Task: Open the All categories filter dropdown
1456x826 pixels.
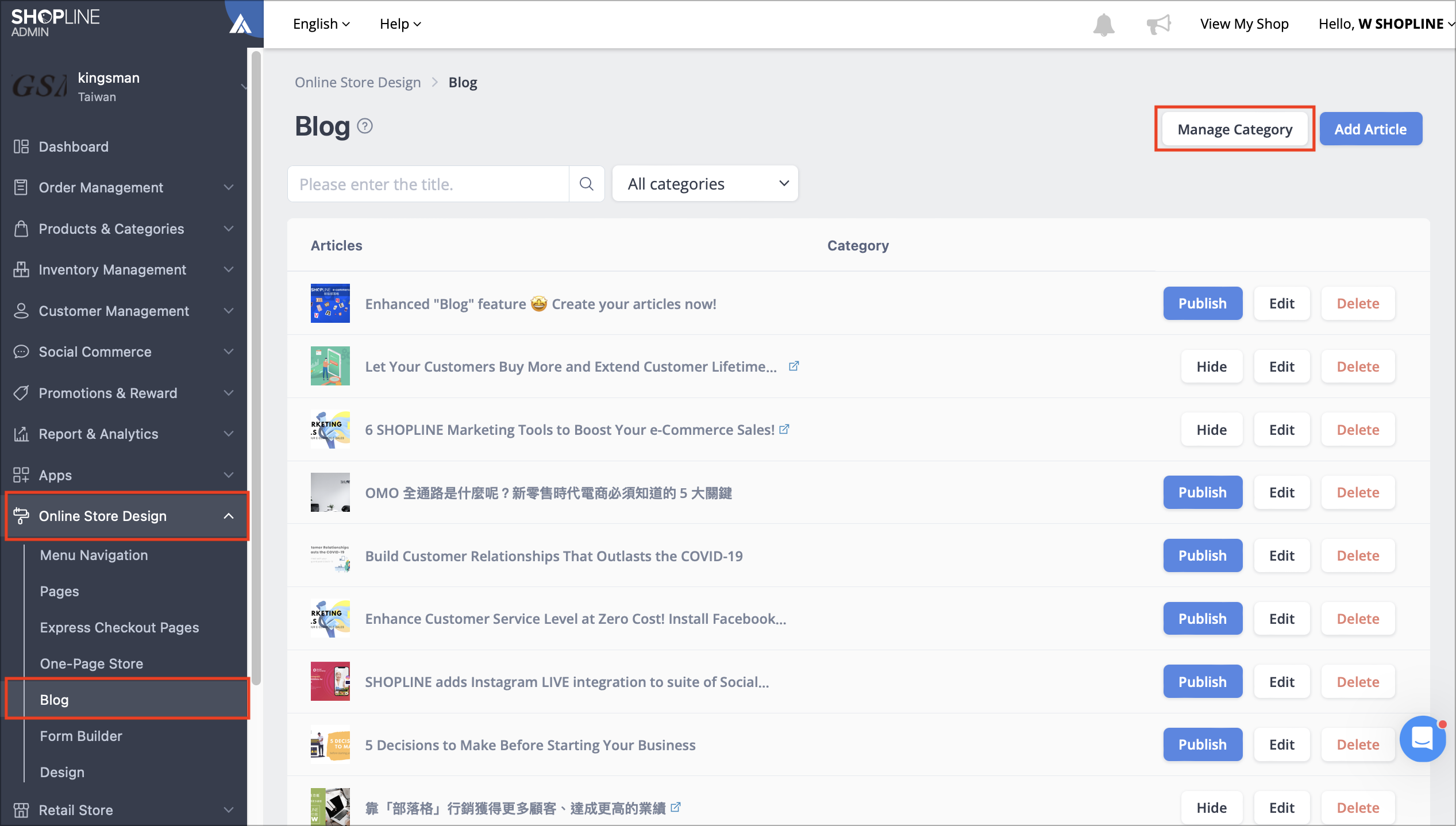Action: pos(705,184)
